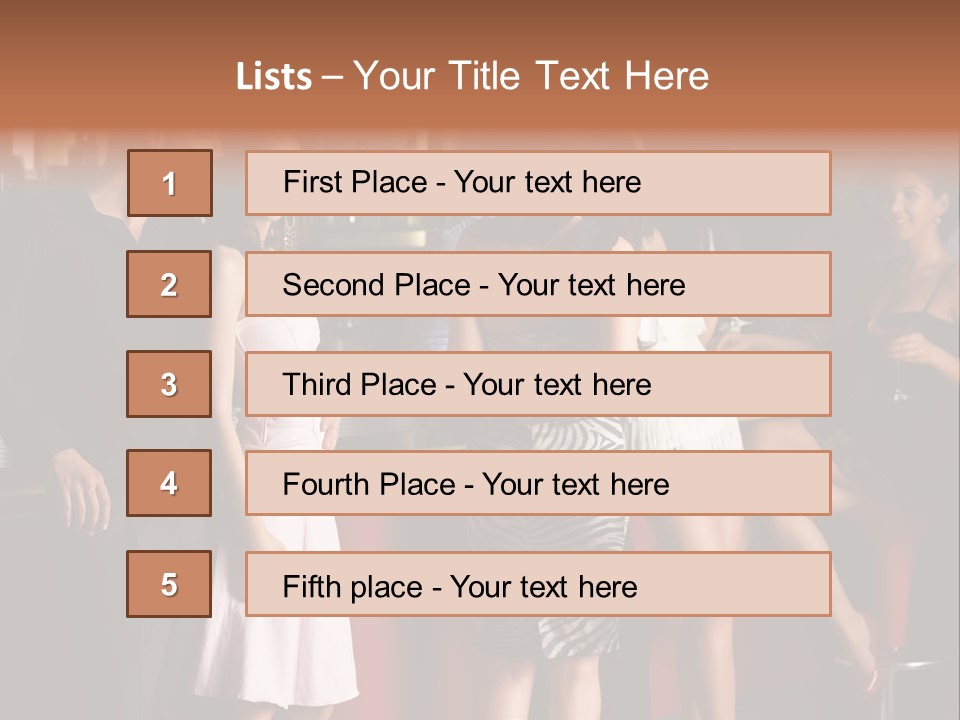
Task: Select the number 3 box
Action: coord(169,384)
